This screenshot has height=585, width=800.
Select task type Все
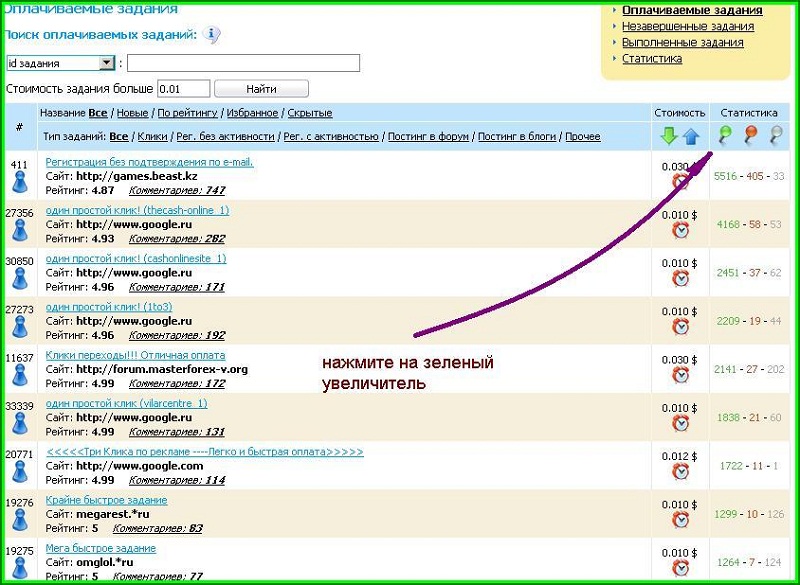pyautogui.click(x=118, y=136)
